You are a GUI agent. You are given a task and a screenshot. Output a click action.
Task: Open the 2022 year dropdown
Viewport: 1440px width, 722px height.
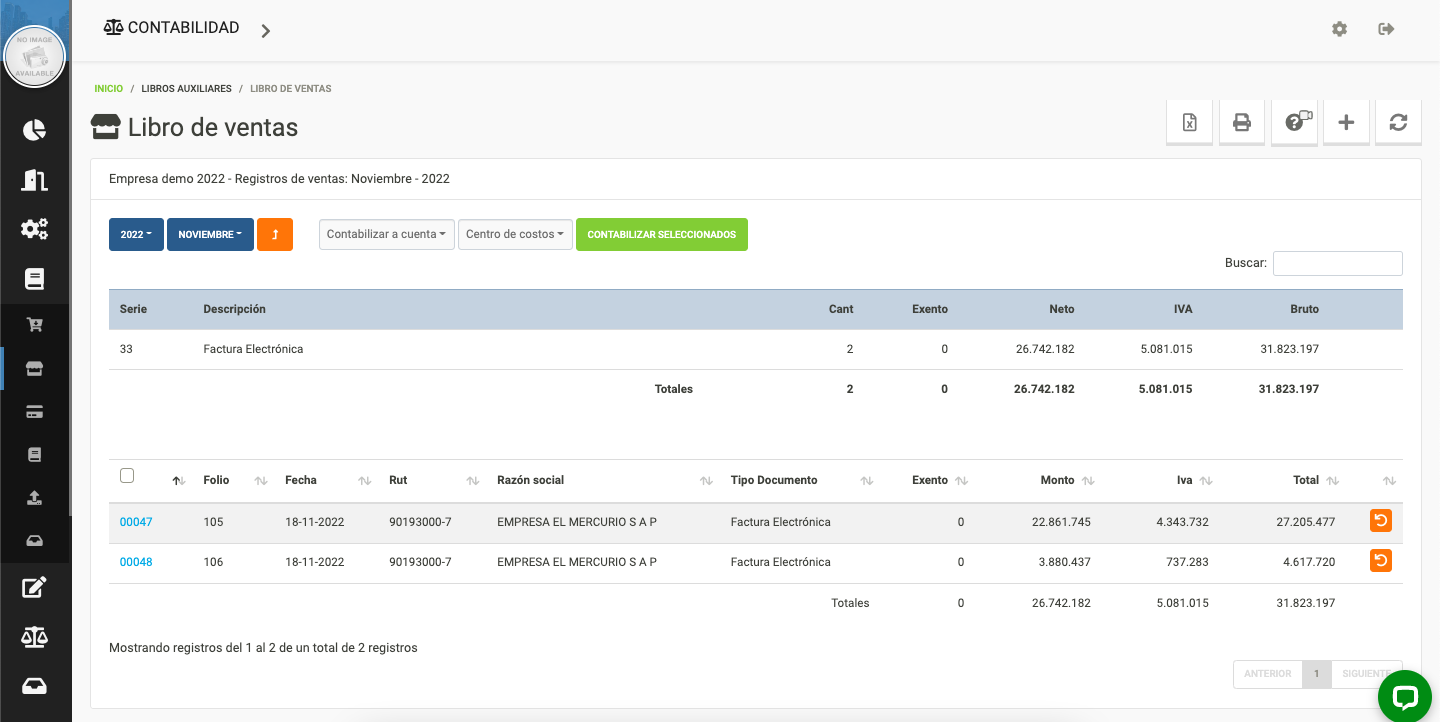(x=136, y=234)
